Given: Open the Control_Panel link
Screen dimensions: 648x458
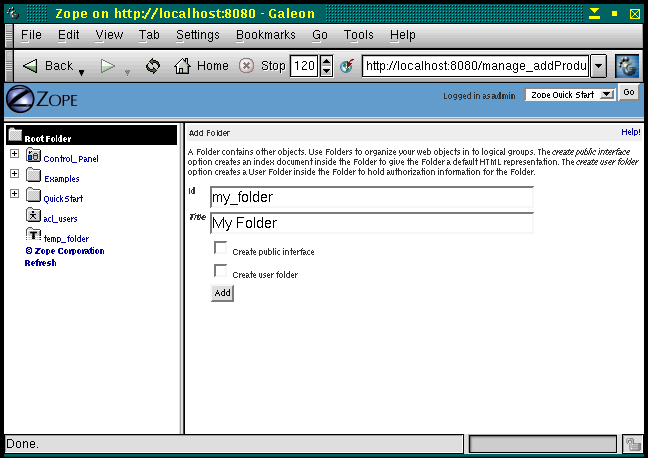Looking at the screenshot, I should point(71,159).
